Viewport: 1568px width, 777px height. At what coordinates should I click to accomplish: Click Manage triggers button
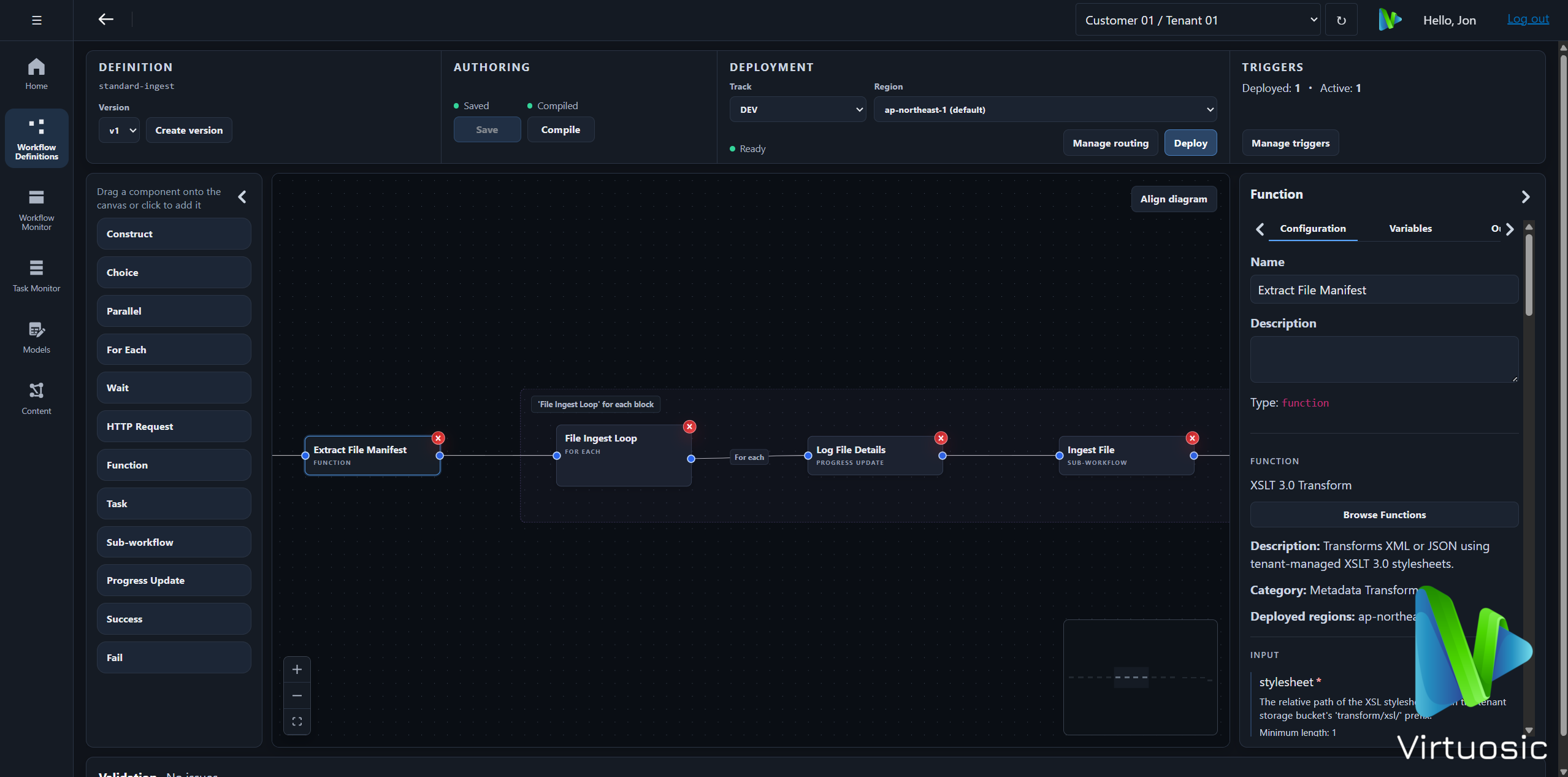1290,143
